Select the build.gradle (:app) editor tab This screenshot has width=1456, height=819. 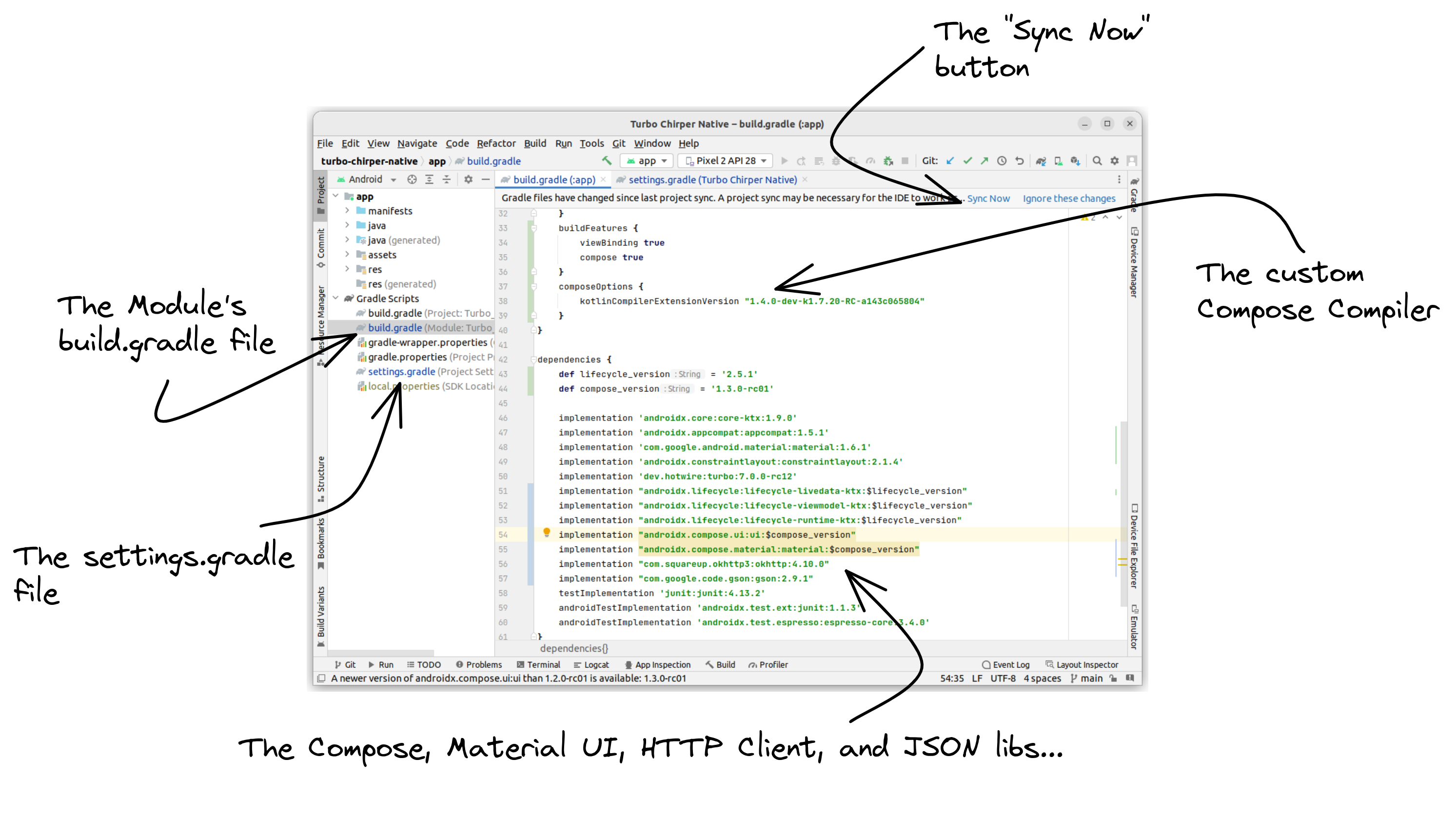pos(554,180)
